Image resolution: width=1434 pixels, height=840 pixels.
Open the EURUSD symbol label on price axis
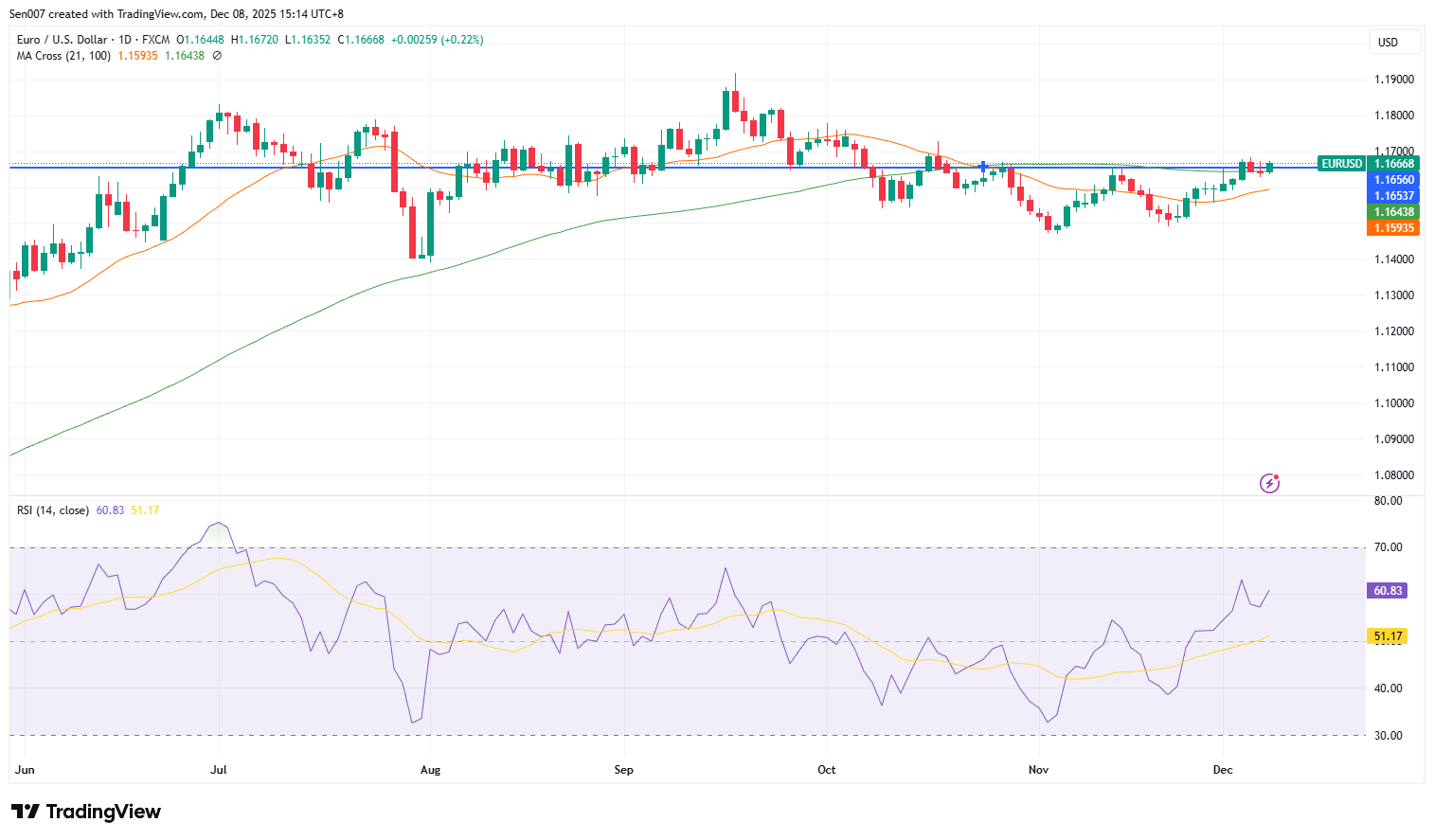tap(1341, 163)
